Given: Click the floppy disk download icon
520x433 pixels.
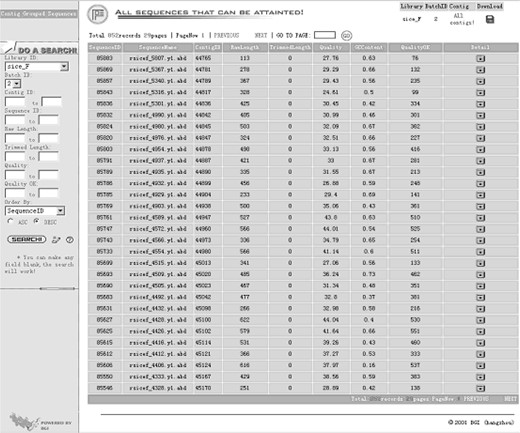Looking at the screenshot, I should pyautogui.click(x=490, y=19).
